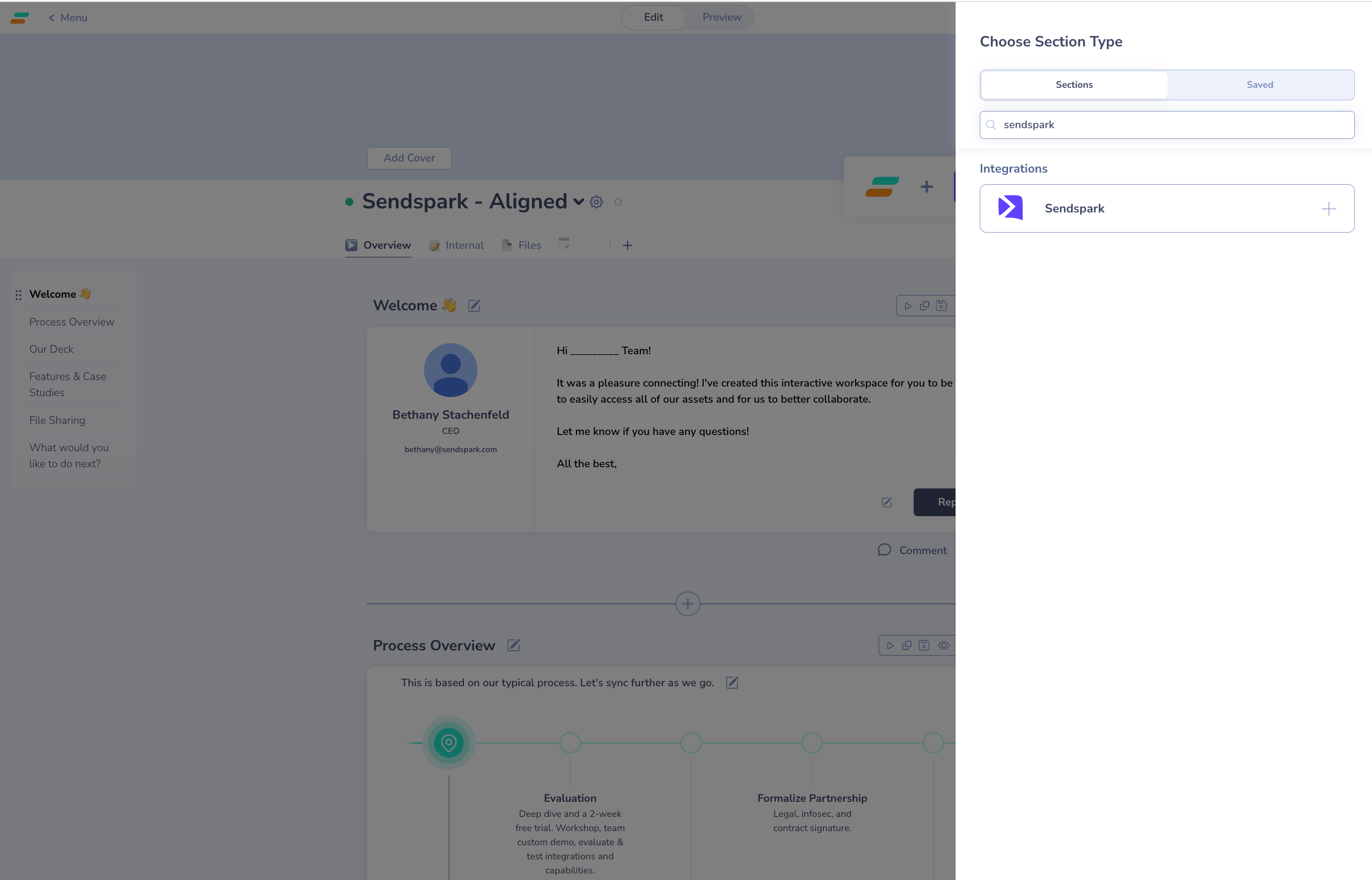
Task: Add a section between Welcome and Process Overview
Action: pyautogui.click(x=688, y=603)
